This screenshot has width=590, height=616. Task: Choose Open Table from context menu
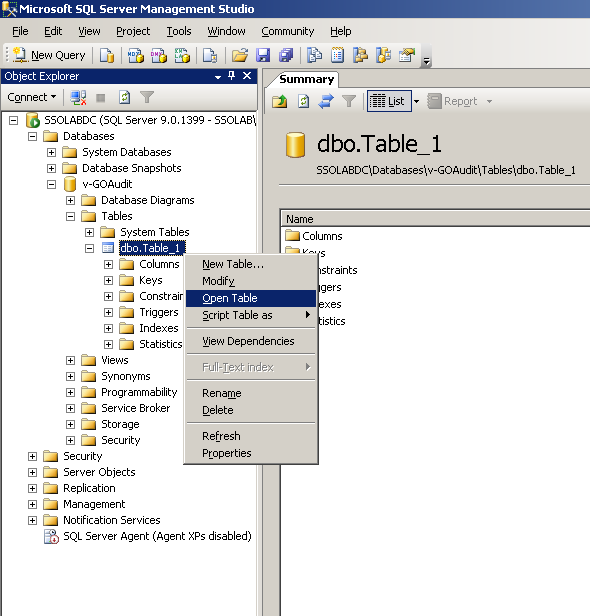tap(251, 298)
